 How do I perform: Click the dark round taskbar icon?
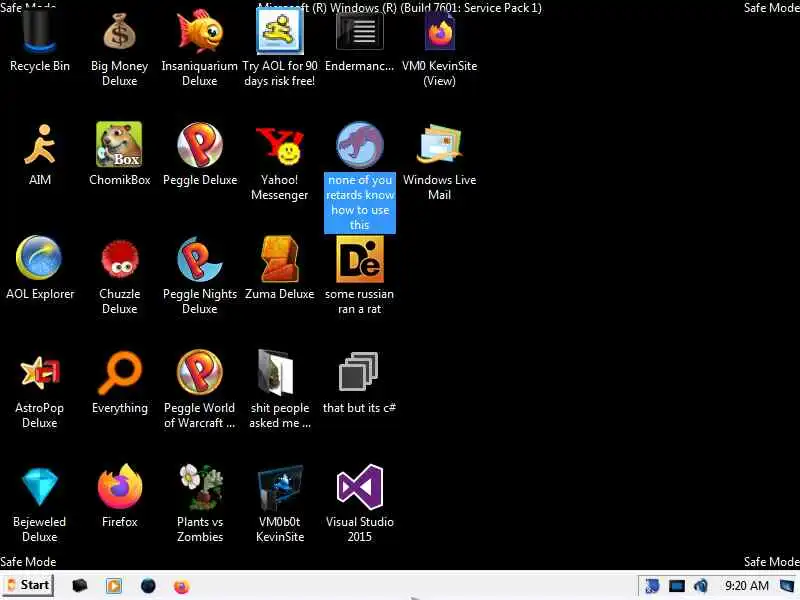148,586
